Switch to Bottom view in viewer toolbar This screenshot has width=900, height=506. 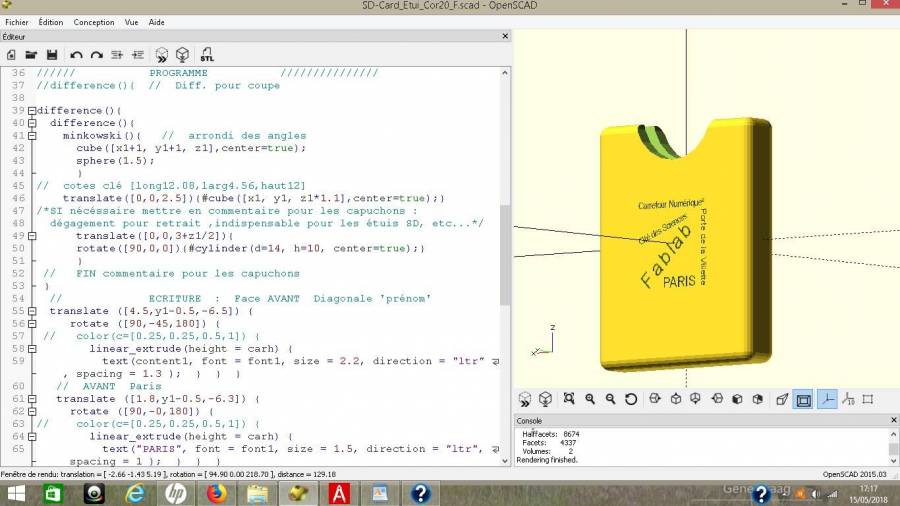696,399
